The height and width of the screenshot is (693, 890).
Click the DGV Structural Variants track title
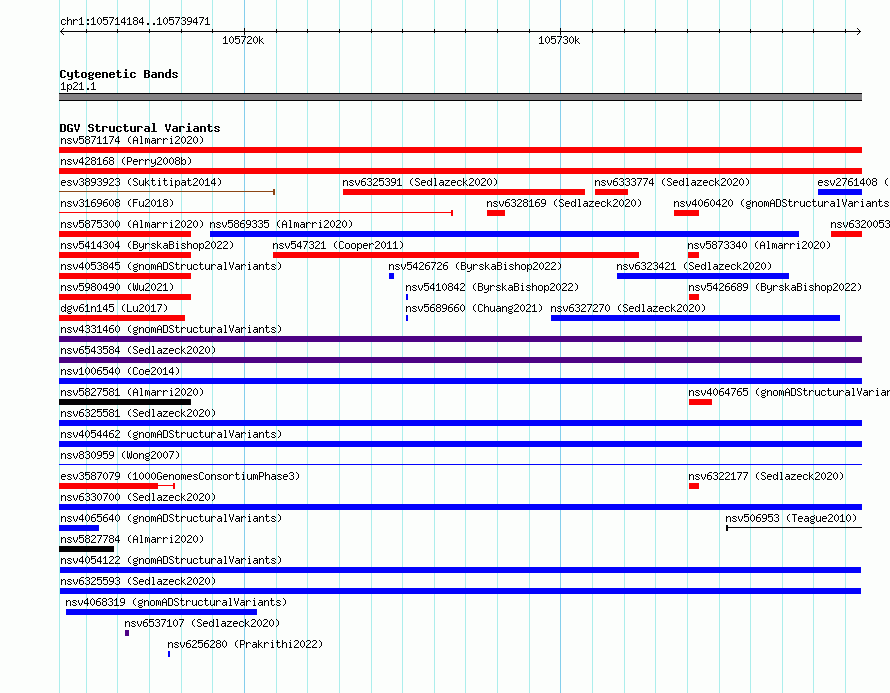click(140, 128)
